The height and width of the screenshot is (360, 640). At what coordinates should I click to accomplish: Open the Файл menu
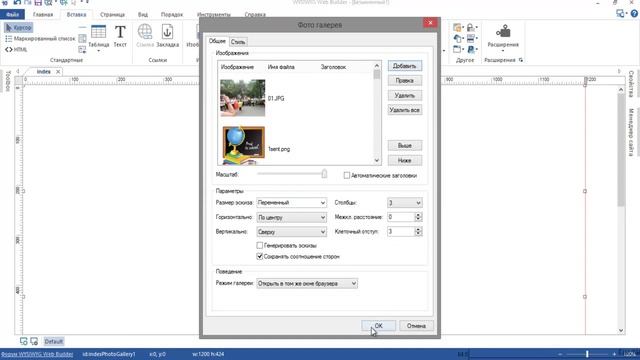tap(12, 14)
